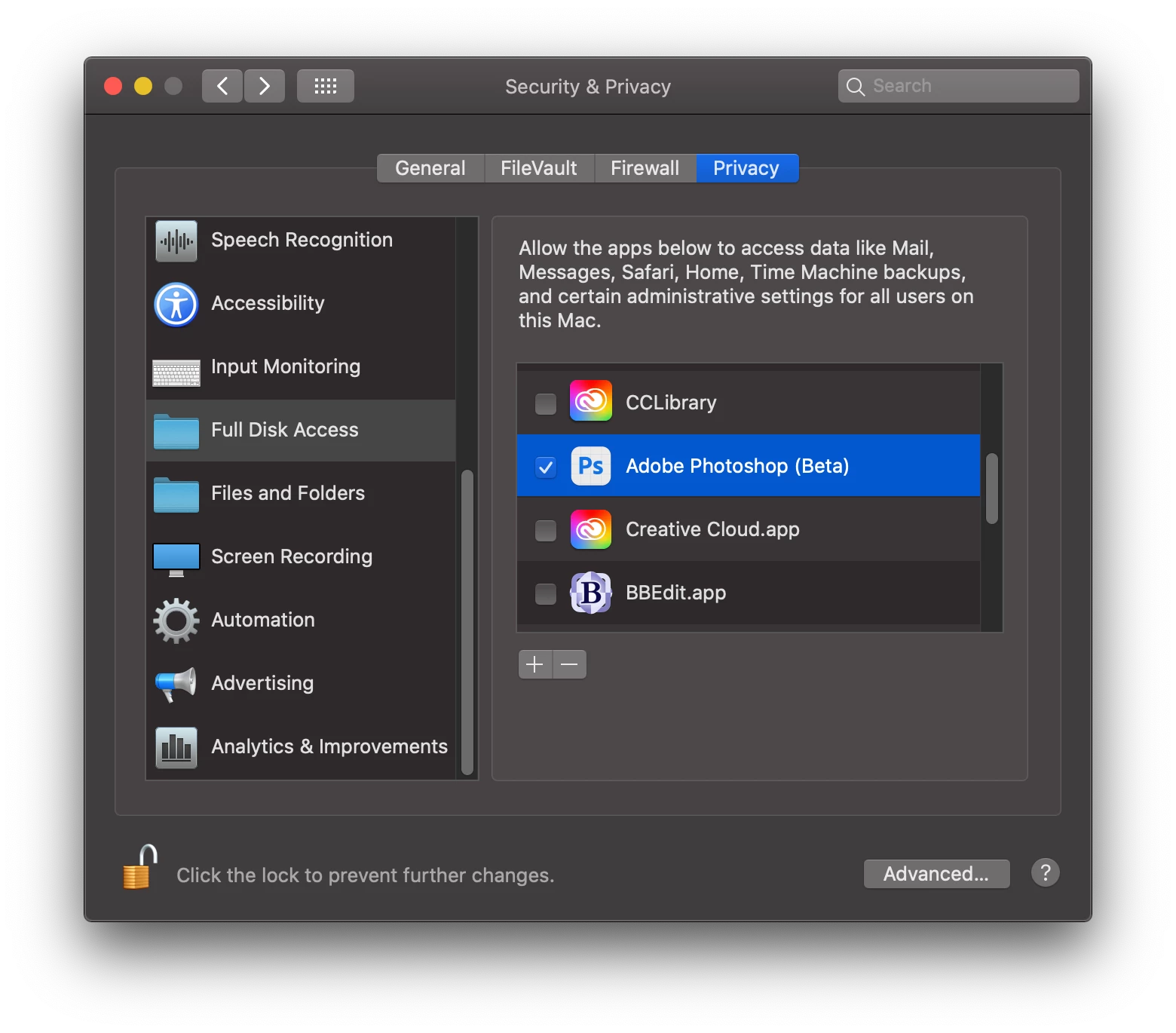Open the Advanced… settings

point(936,874)
